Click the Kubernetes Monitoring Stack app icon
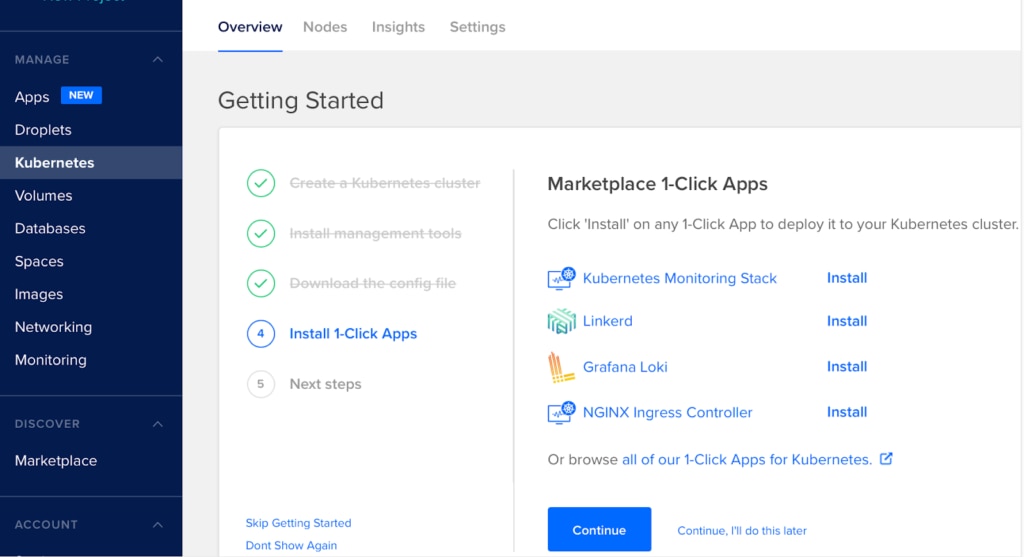 coord(562,278)
